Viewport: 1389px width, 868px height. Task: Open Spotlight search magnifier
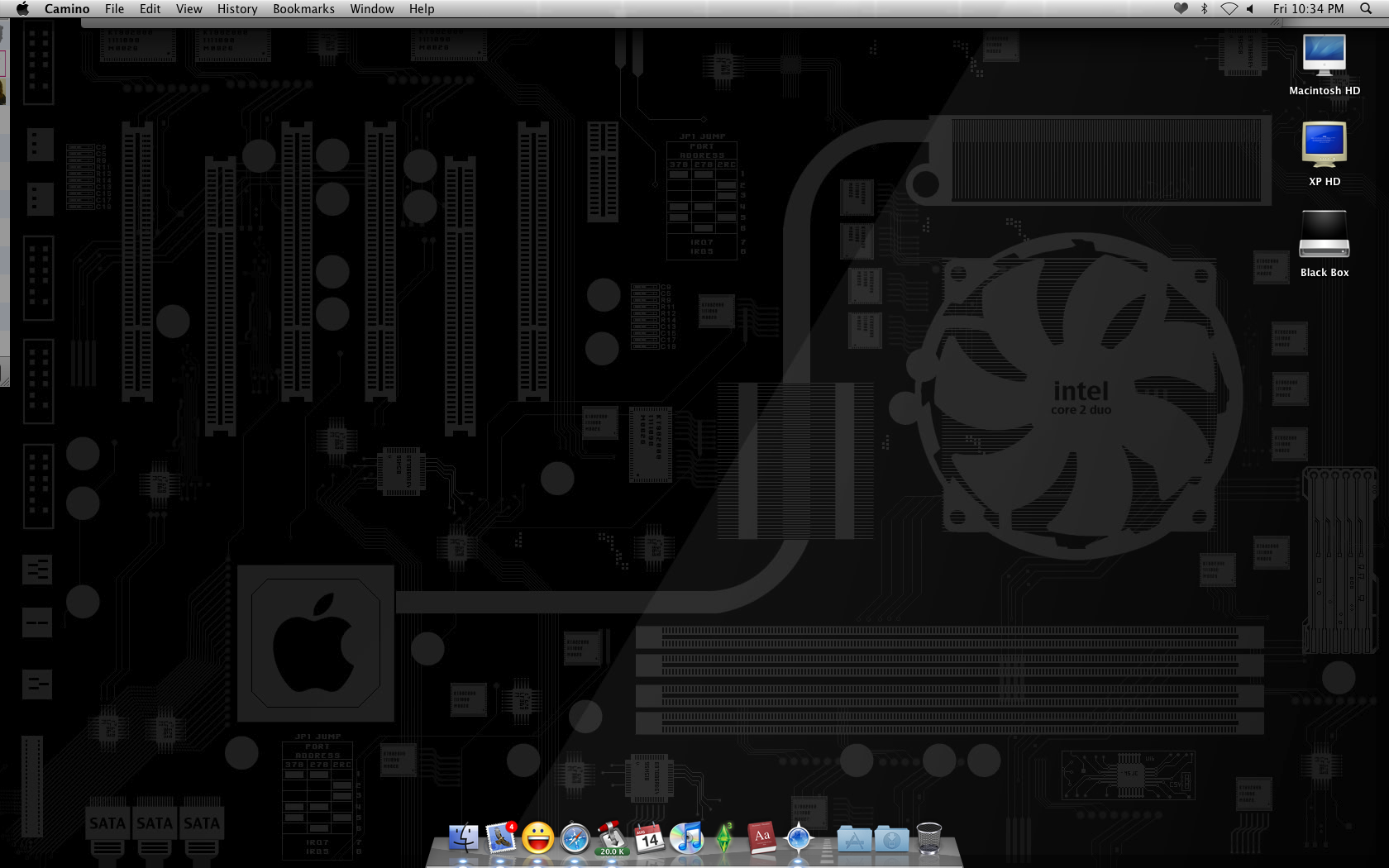pyautogui.click(x=1366, y=8)
